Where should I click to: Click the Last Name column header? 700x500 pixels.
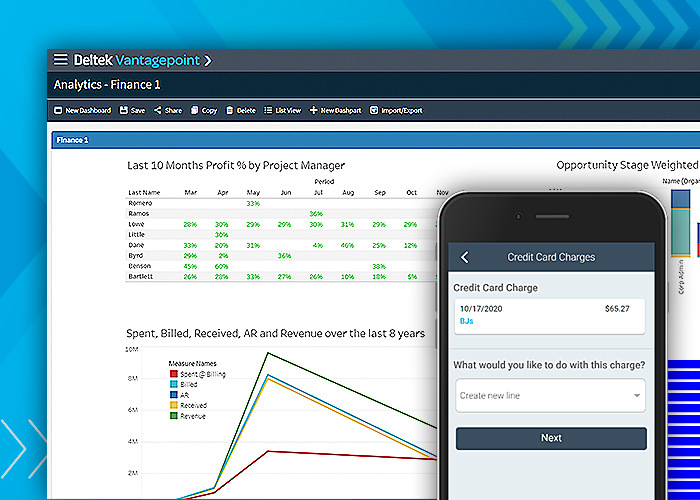pyautogui.click(x=144, y=193)
